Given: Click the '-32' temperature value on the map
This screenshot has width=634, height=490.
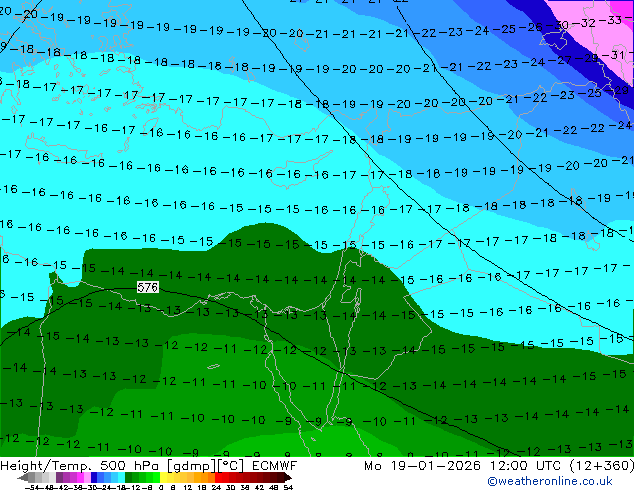Looking at the screenshot, I should tap(583, 23).
